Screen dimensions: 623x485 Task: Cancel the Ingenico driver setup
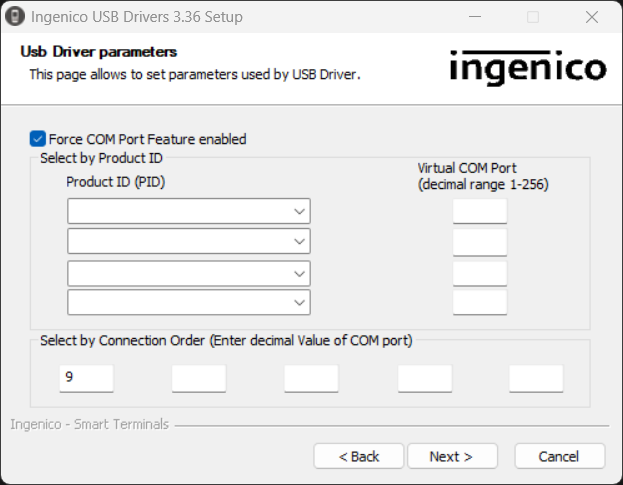pos(560,456)
